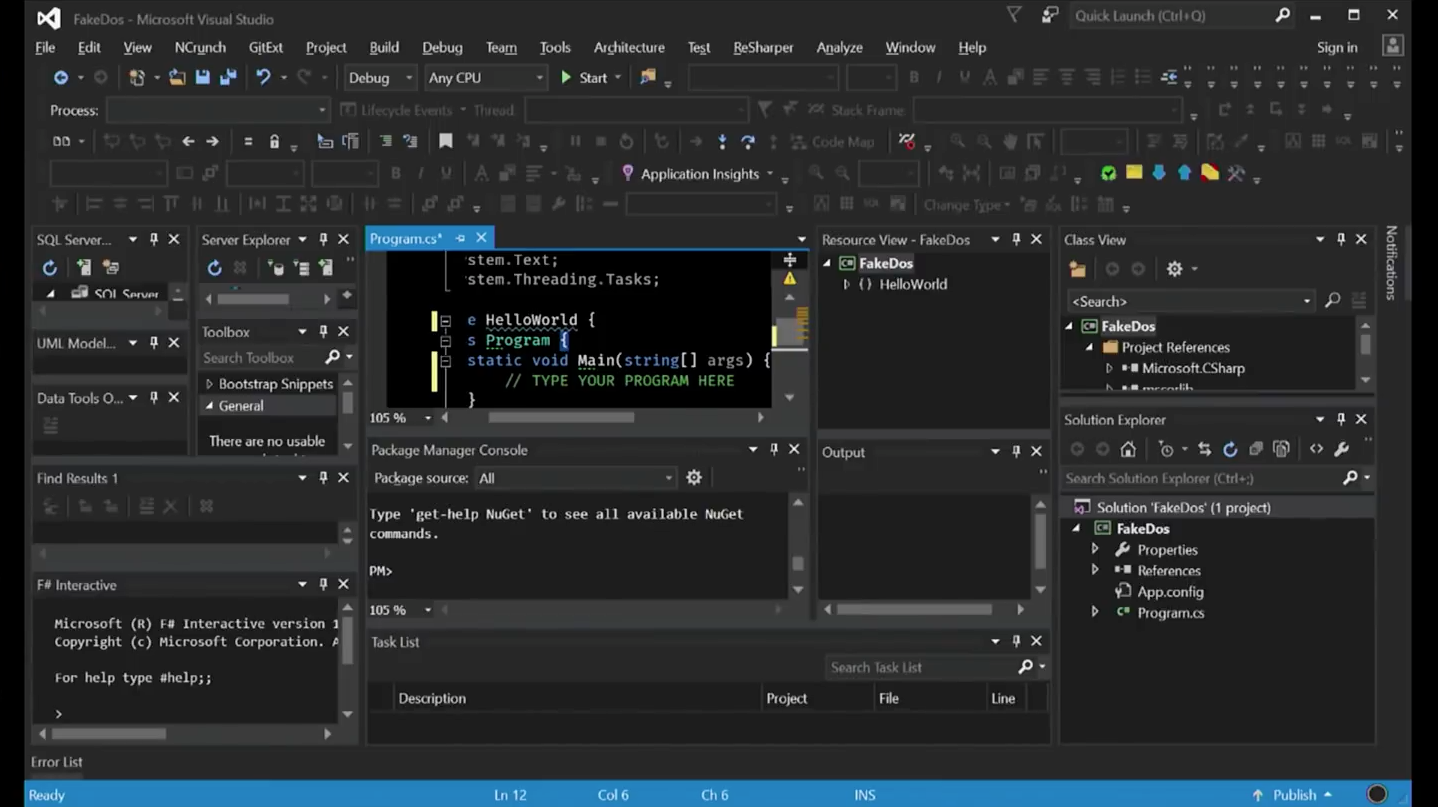Open the Any CPU platform dropdown
The width and height of the screenshot is (1438, 807).
point(486,77)
